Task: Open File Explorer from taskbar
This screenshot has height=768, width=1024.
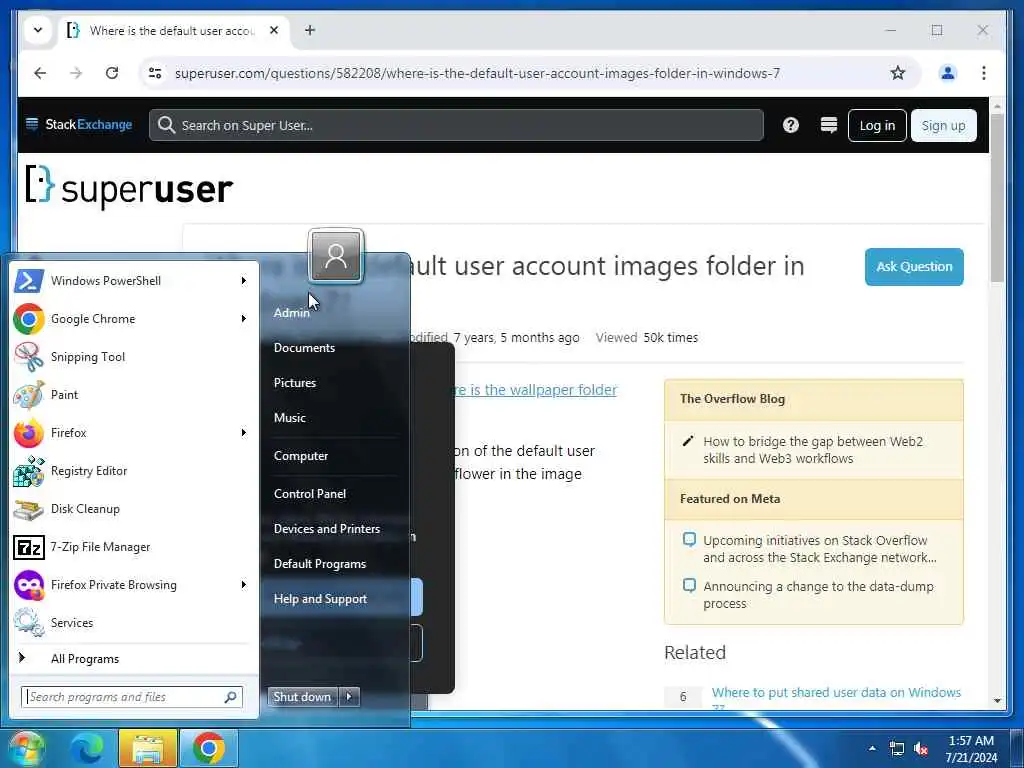Action: pos(148,748)
